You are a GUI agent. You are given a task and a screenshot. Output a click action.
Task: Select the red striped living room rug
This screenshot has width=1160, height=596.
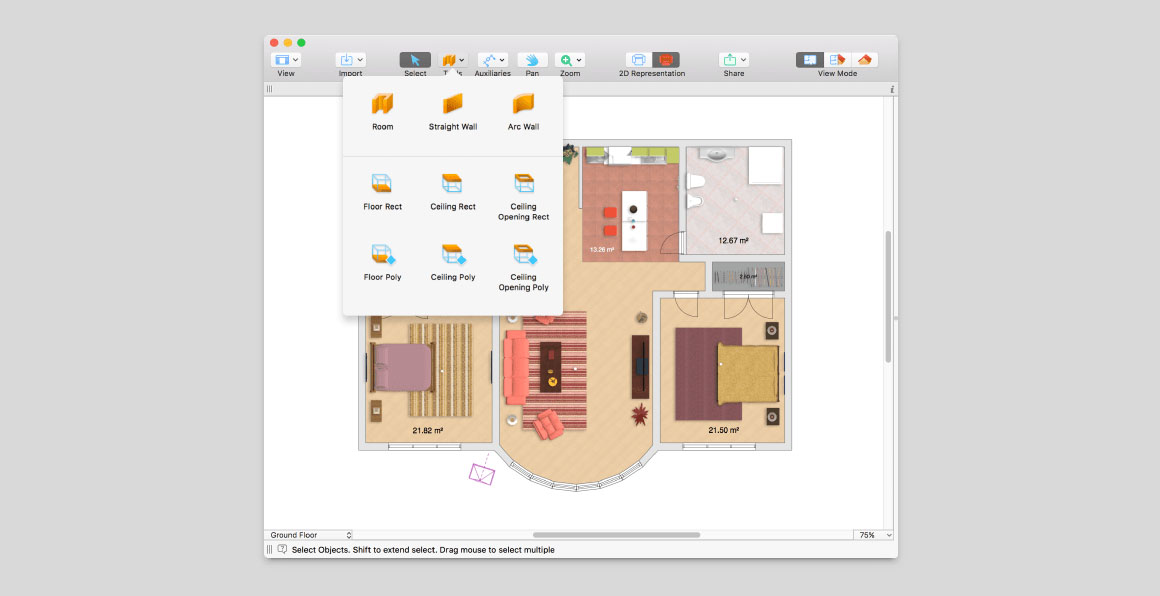(555, 370)
